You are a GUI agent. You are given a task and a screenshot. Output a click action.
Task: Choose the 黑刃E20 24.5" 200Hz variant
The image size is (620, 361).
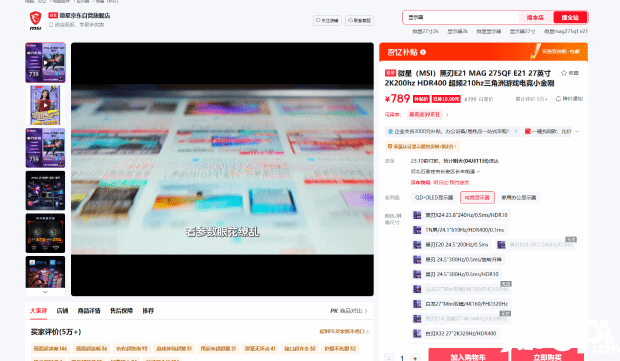[452, 245]
